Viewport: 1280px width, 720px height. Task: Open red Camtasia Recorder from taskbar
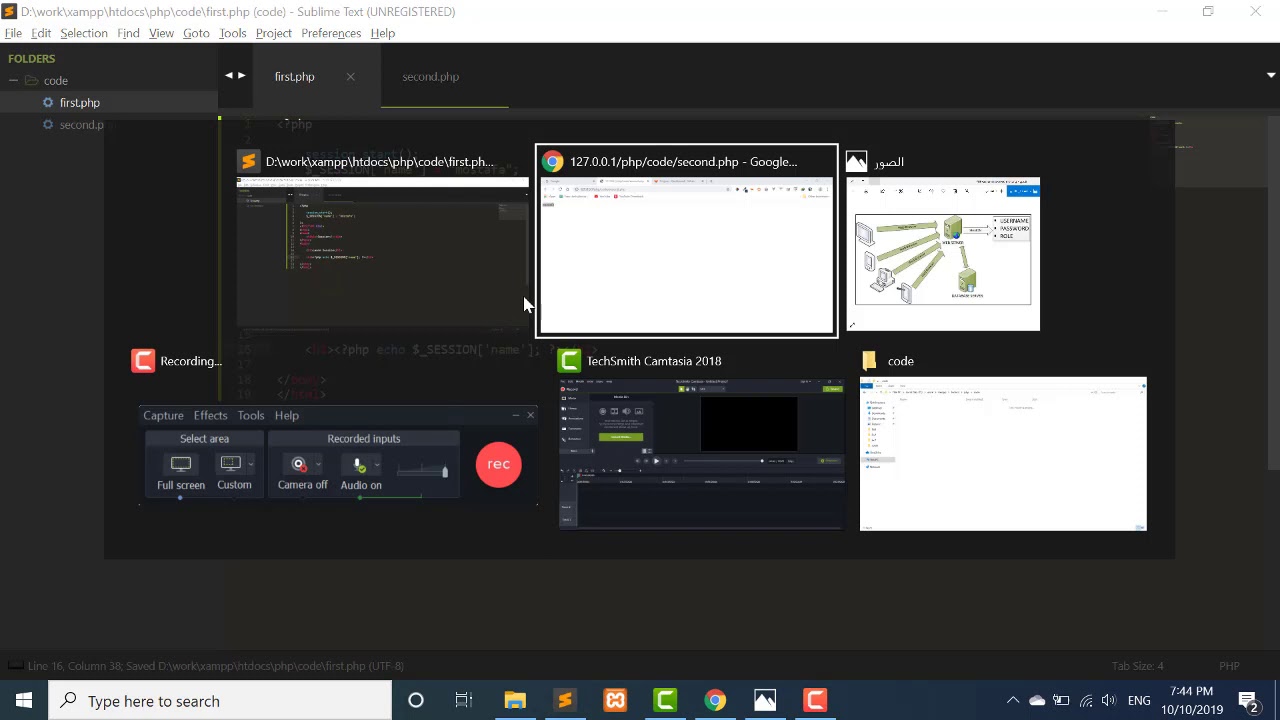tap(815, 701)
